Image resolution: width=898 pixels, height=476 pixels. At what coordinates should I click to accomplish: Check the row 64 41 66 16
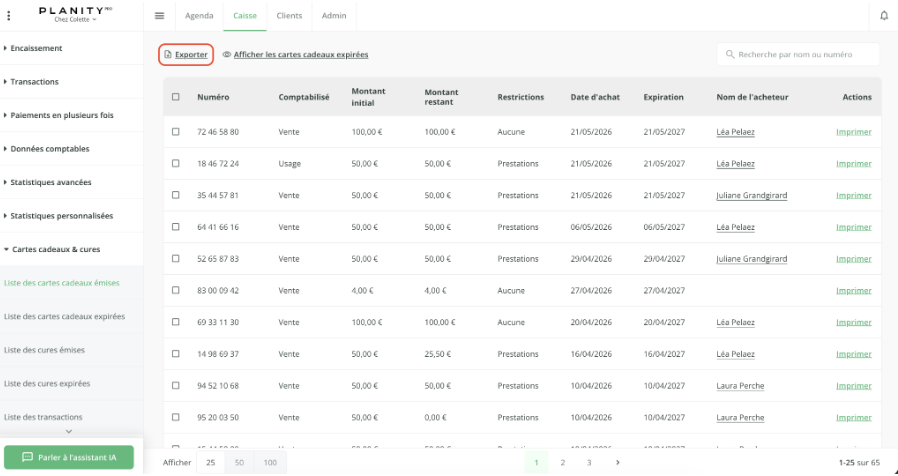tap(176, 227)
